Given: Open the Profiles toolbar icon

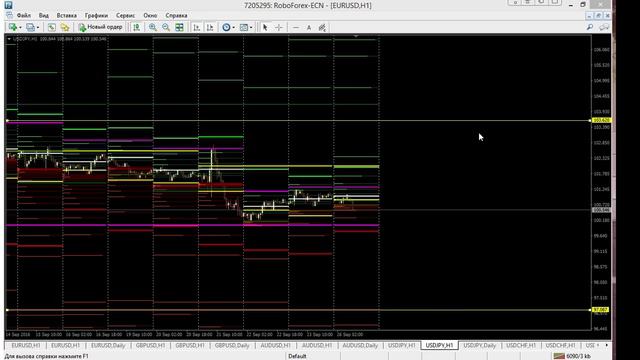Looking at the screenshot, I should coord(30,27).
